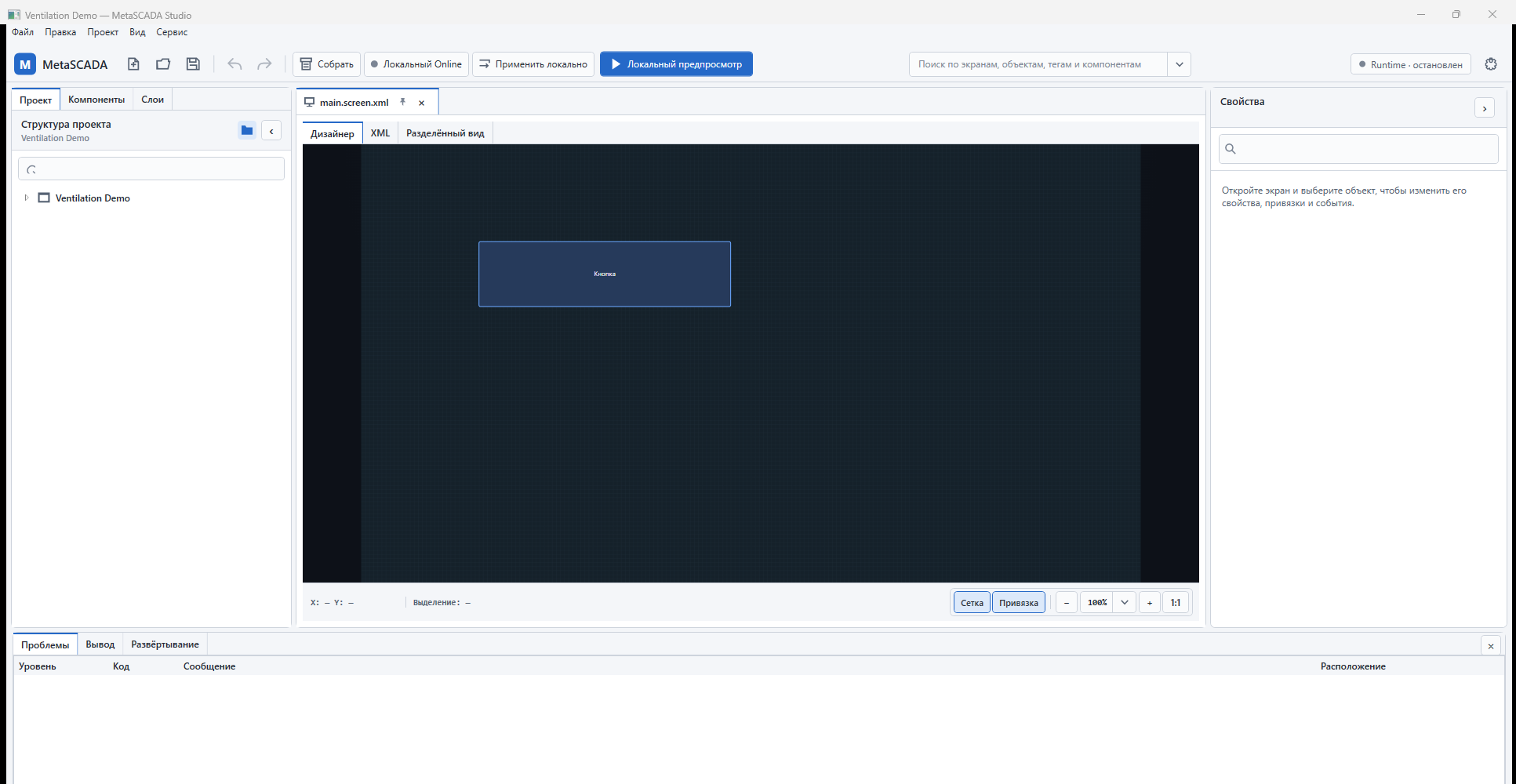Open the Правка menu
The height and width of the screenshot is (784, 1516).
coord(60,32)
